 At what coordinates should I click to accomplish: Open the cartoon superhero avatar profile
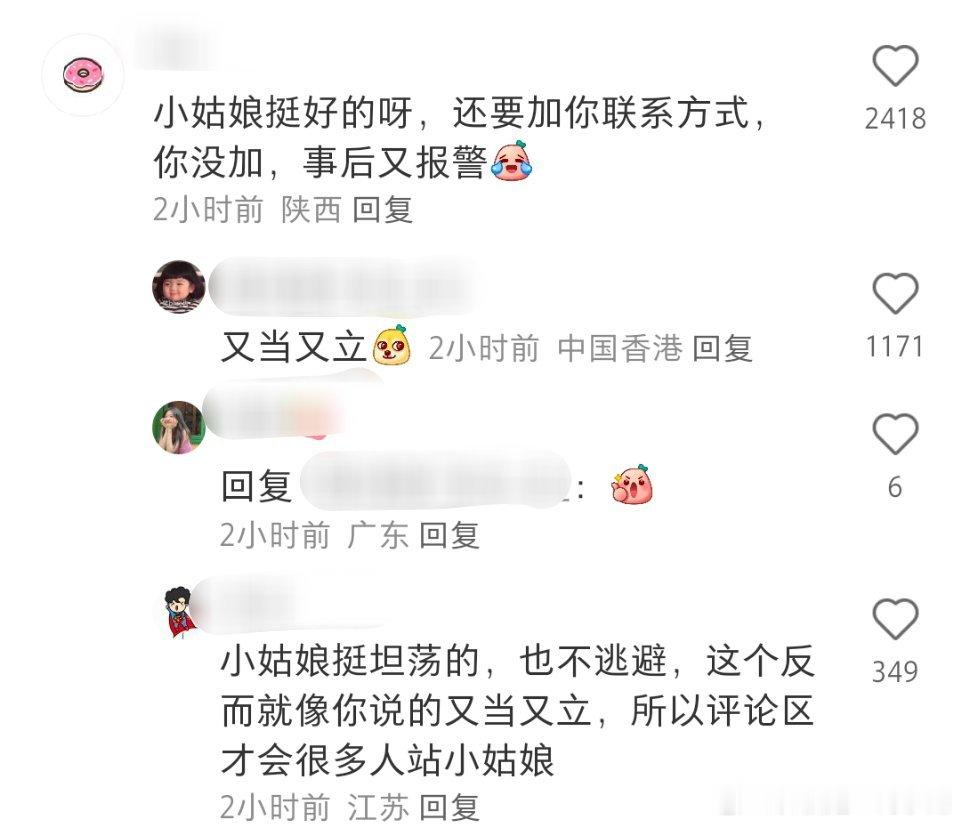pyautogui.click(x=179, y=612)
